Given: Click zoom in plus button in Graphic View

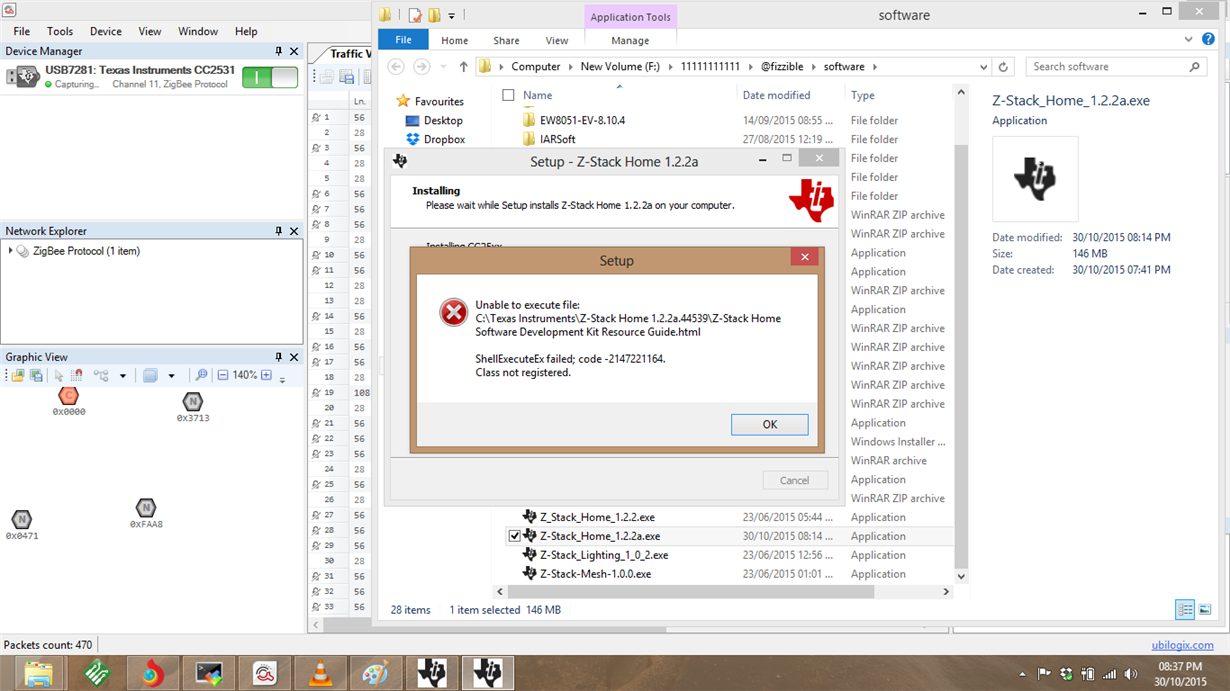Looking at the screenshot, I should 266,376.
